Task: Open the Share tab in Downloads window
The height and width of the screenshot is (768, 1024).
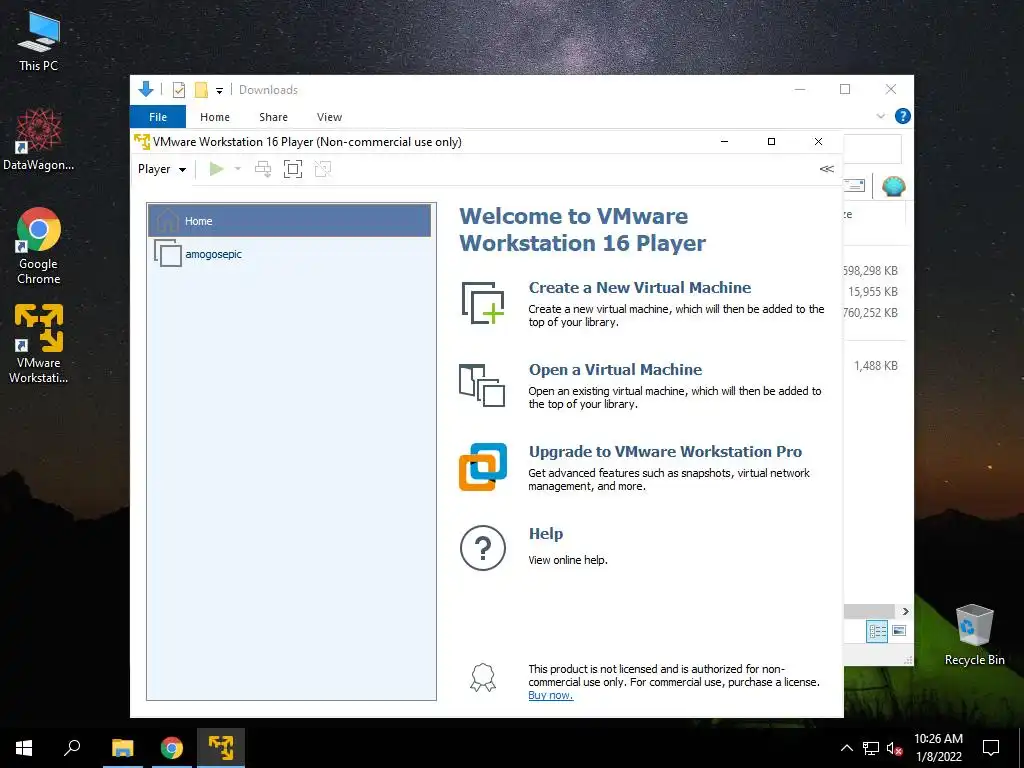Action: 273,117
